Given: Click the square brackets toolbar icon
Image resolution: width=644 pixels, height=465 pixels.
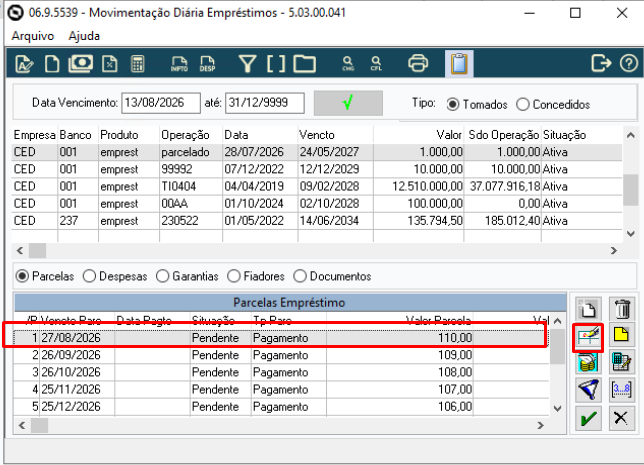Looking at the screenshot, I should coord(276,64).
